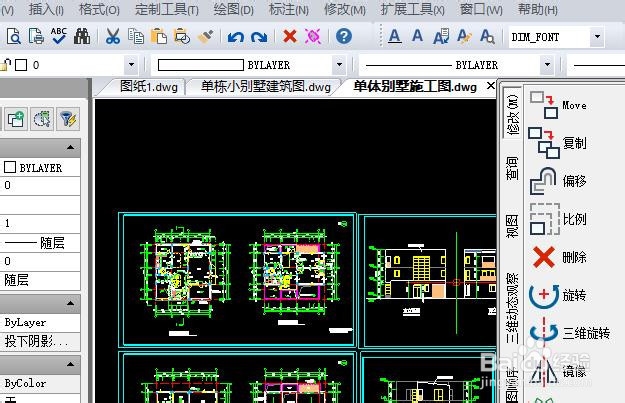Click the A text edit with sheet icon
625x403 pixels.
[441, 37]
